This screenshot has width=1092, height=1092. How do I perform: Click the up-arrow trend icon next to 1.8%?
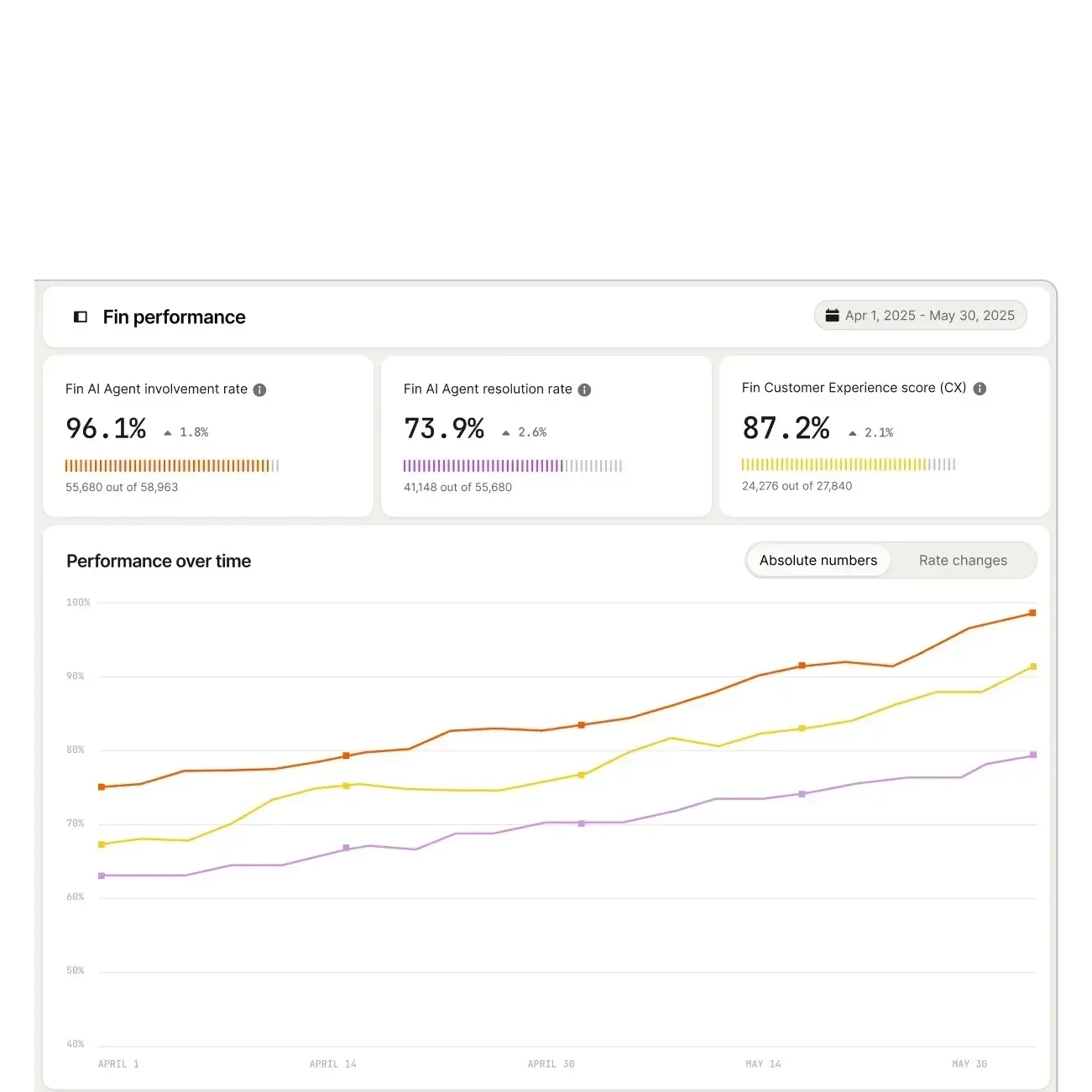[168, 433]
